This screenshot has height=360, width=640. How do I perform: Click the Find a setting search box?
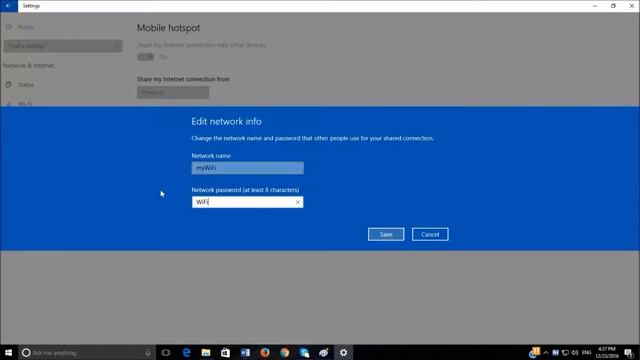click(x=63, y=46)
